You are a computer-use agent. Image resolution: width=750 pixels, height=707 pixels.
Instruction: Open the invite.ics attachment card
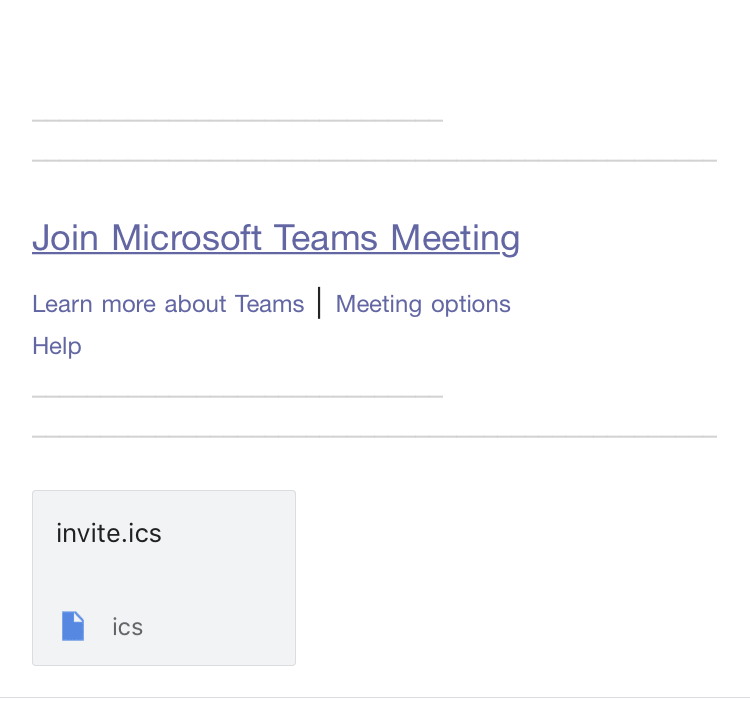point(164,578)
